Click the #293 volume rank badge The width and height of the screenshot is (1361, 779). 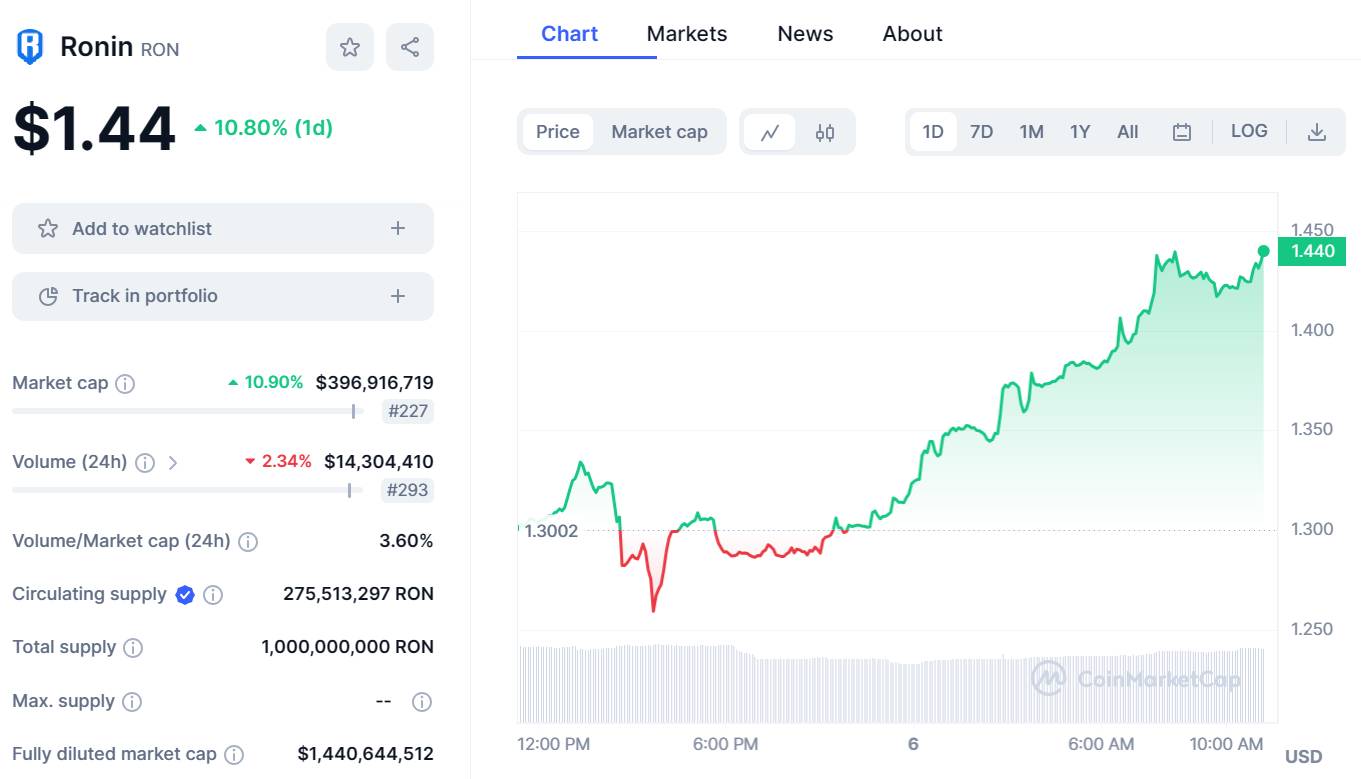click(407, 490)
